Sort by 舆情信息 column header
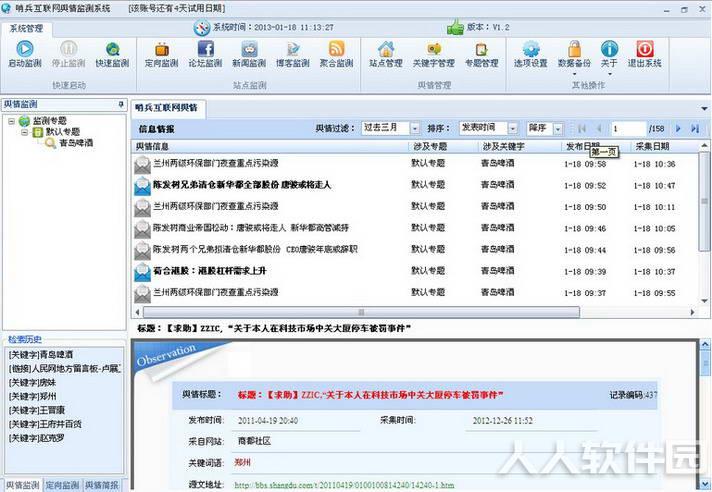The width and height of the screenshot is (712, 492). click(x=270, y=146)
